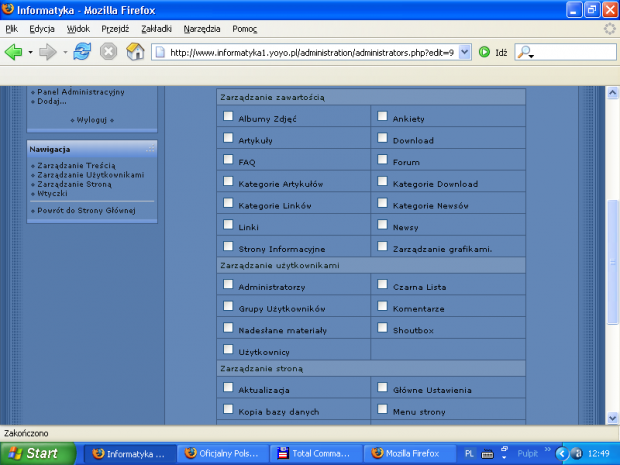The image size is (620, 465).
Task: Open the Back button history dropdown arrow
Action: (x=30, y=52)
